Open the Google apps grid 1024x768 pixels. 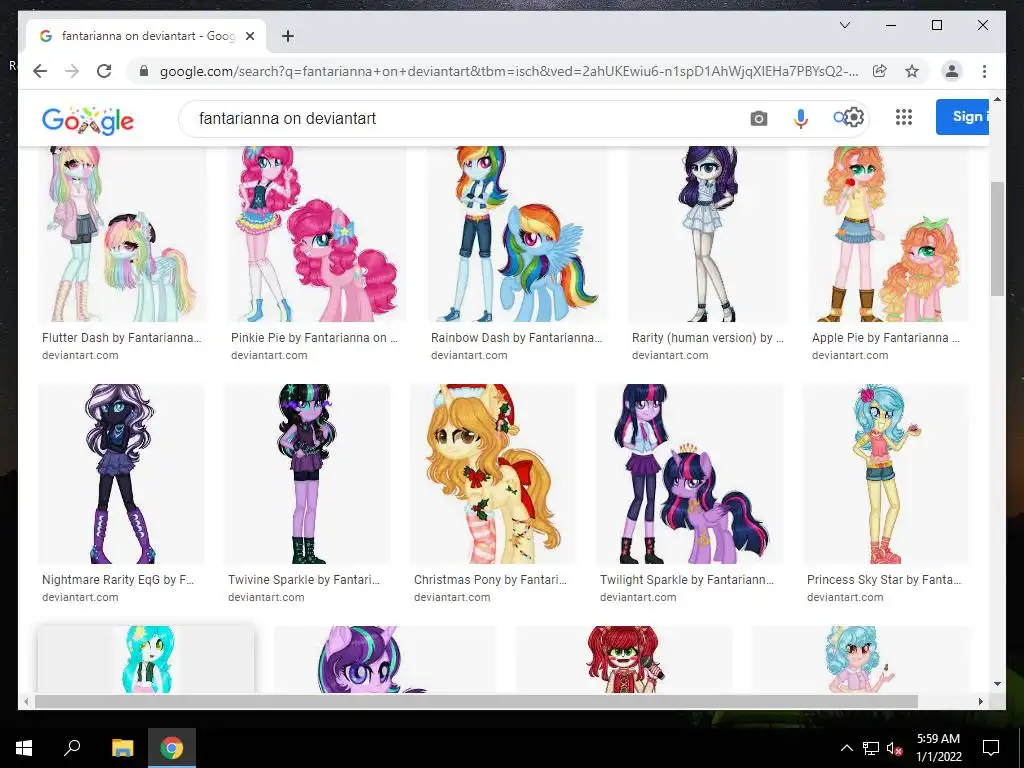(x=904, y=117)
